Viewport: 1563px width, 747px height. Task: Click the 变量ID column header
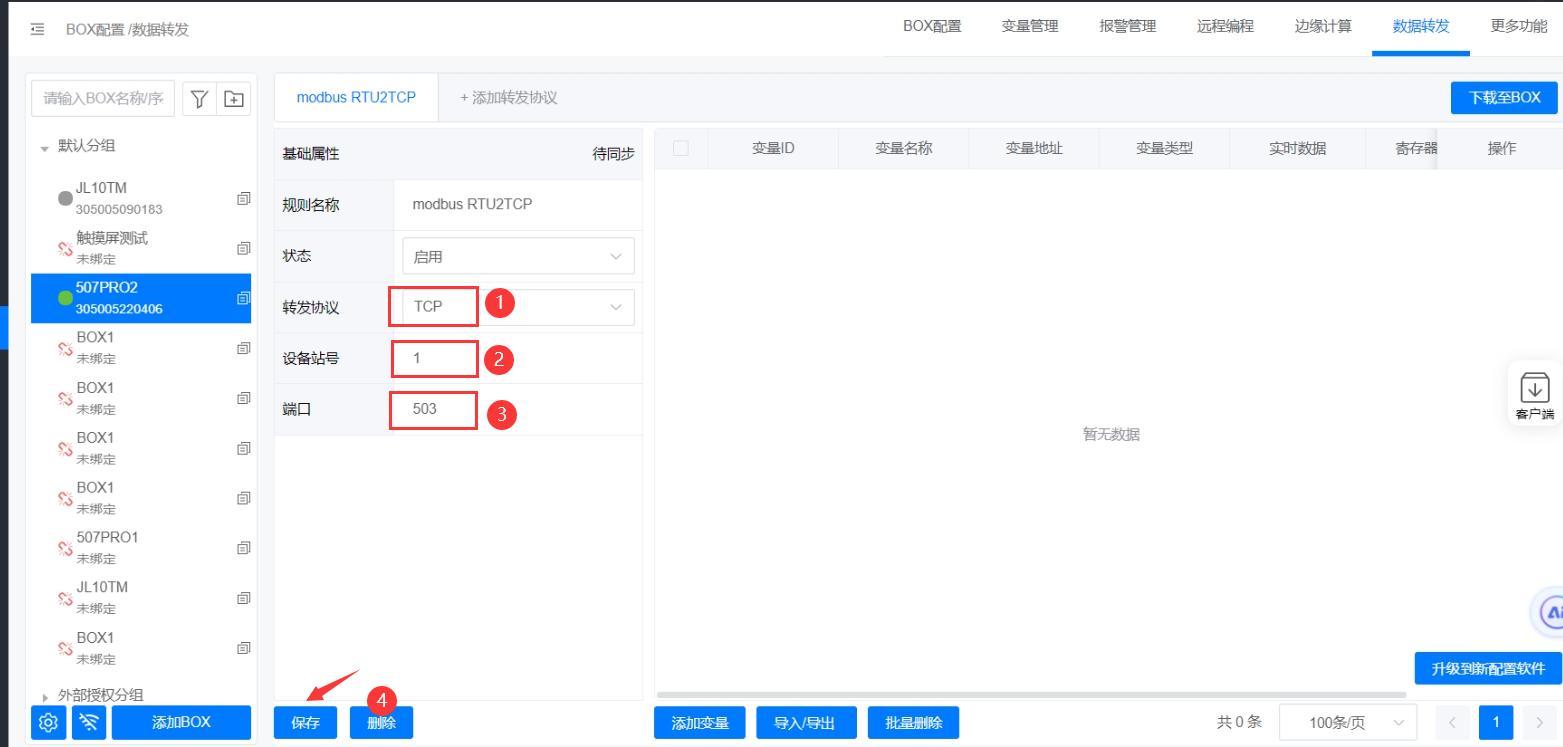pyautogui.click(x=773, y=148)
